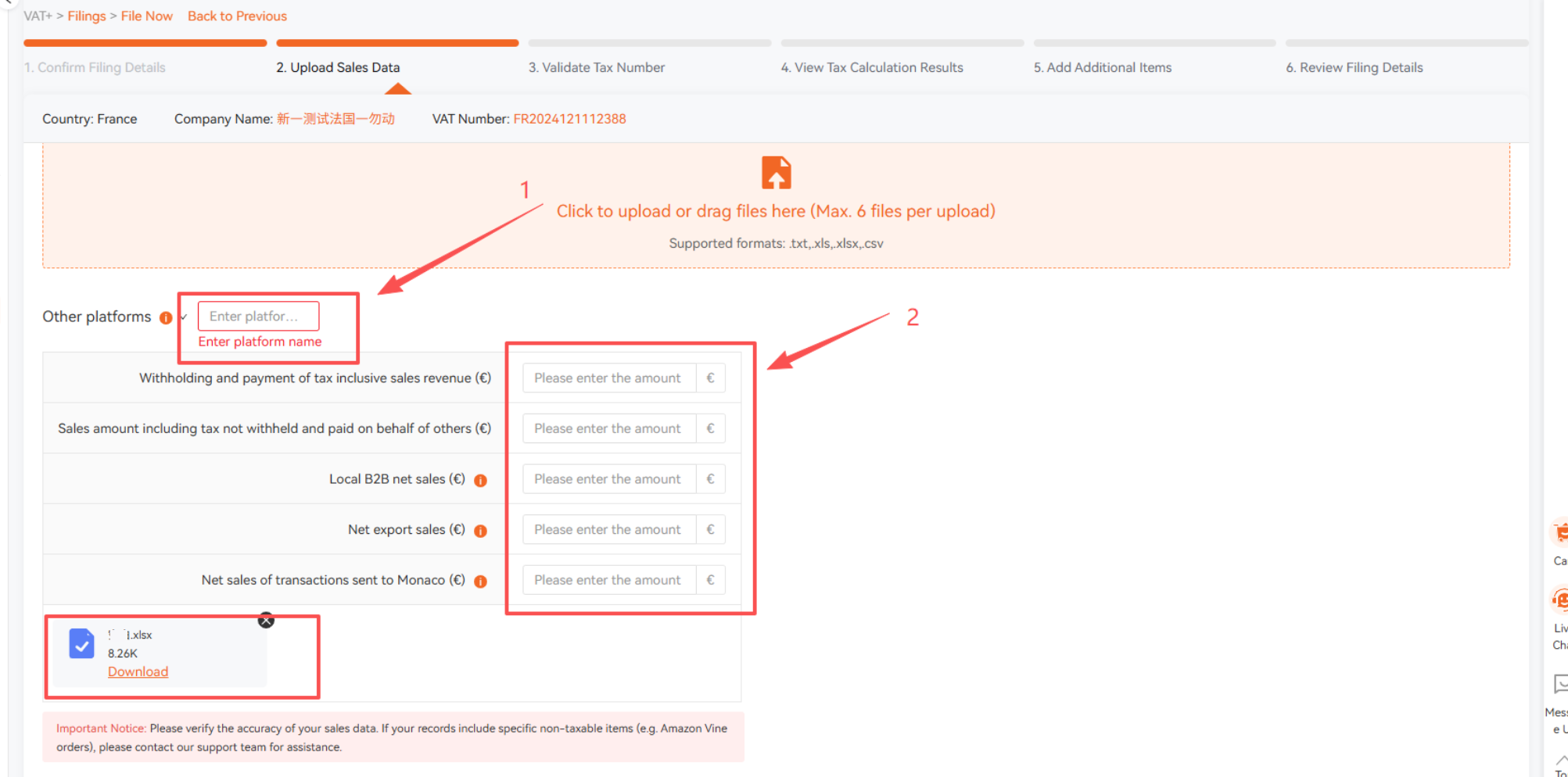The image size is (1568, 777).
Task: Click euro suffix of withholding revenue field
Action: click(x=710, y=378)
